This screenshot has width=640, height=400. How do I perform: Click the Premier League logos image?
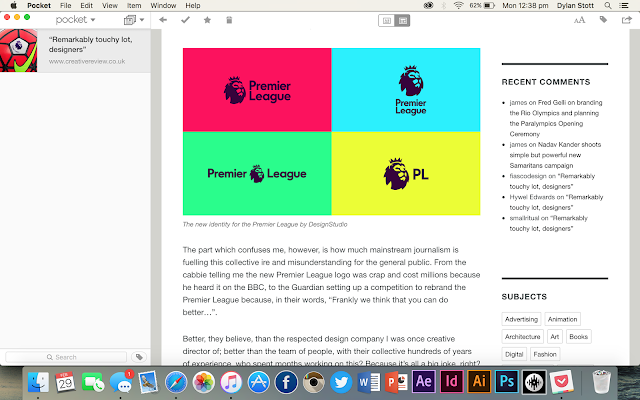point(331,131)
